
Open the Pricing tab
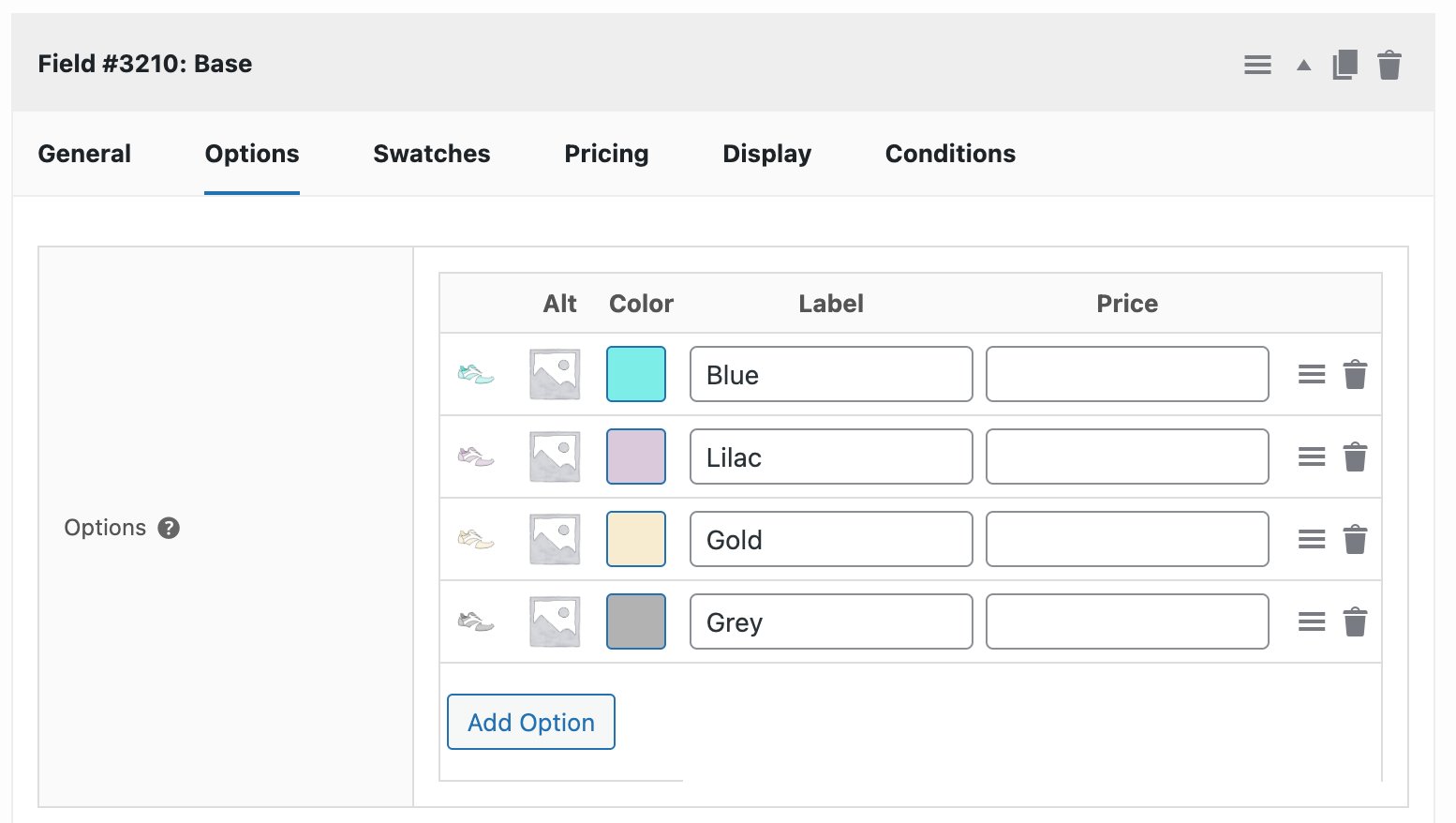[605, 153]
